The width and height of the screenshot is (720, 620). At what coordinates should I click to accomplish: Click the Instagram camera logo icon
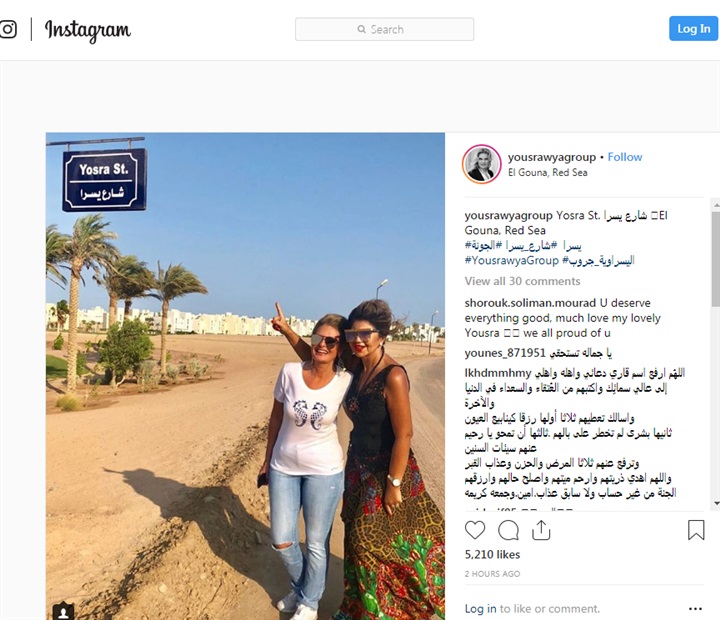click(8, 29)
